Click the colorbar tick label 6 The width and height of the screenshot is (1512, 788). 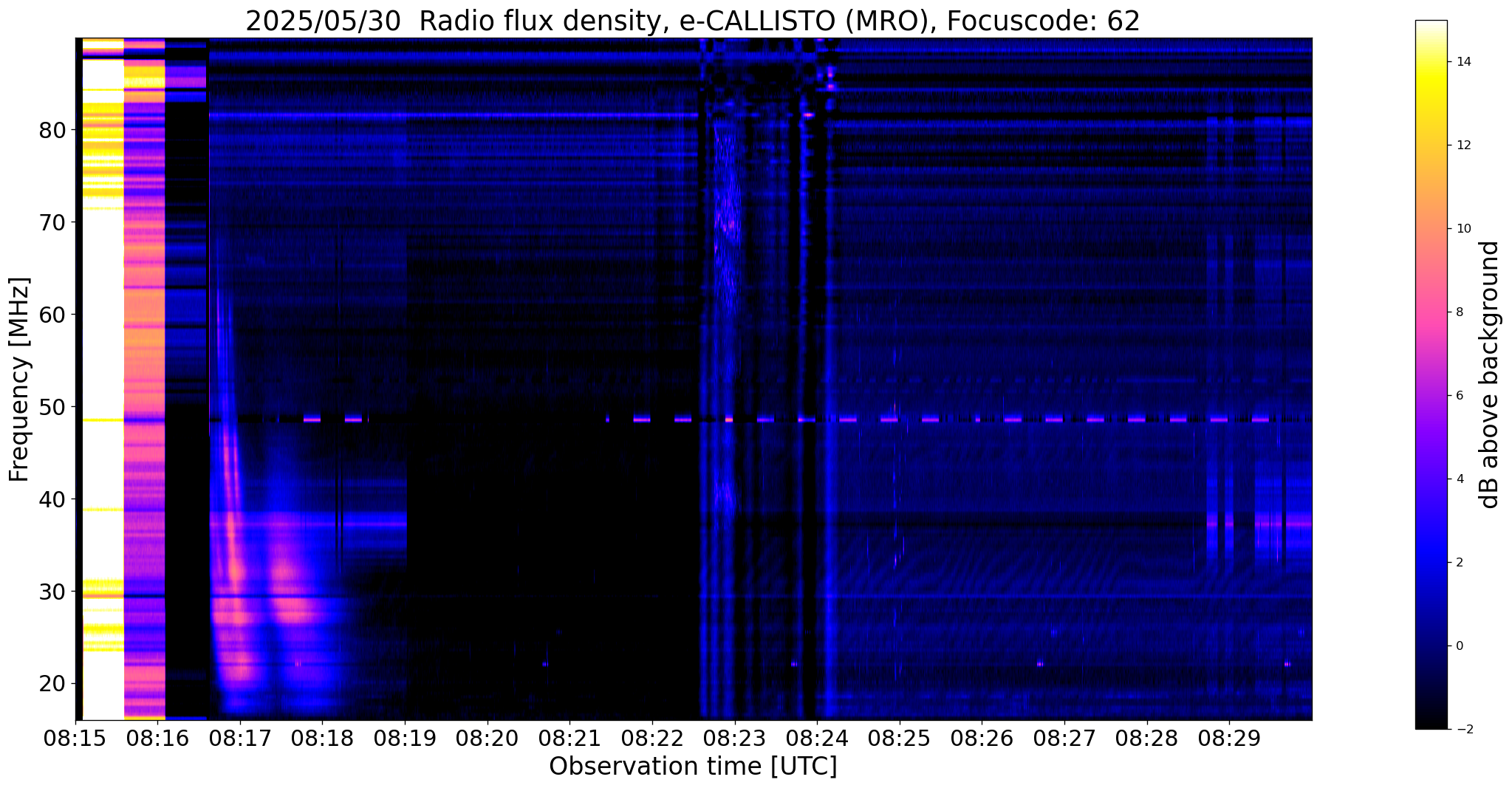click(x=1459, y=396)
